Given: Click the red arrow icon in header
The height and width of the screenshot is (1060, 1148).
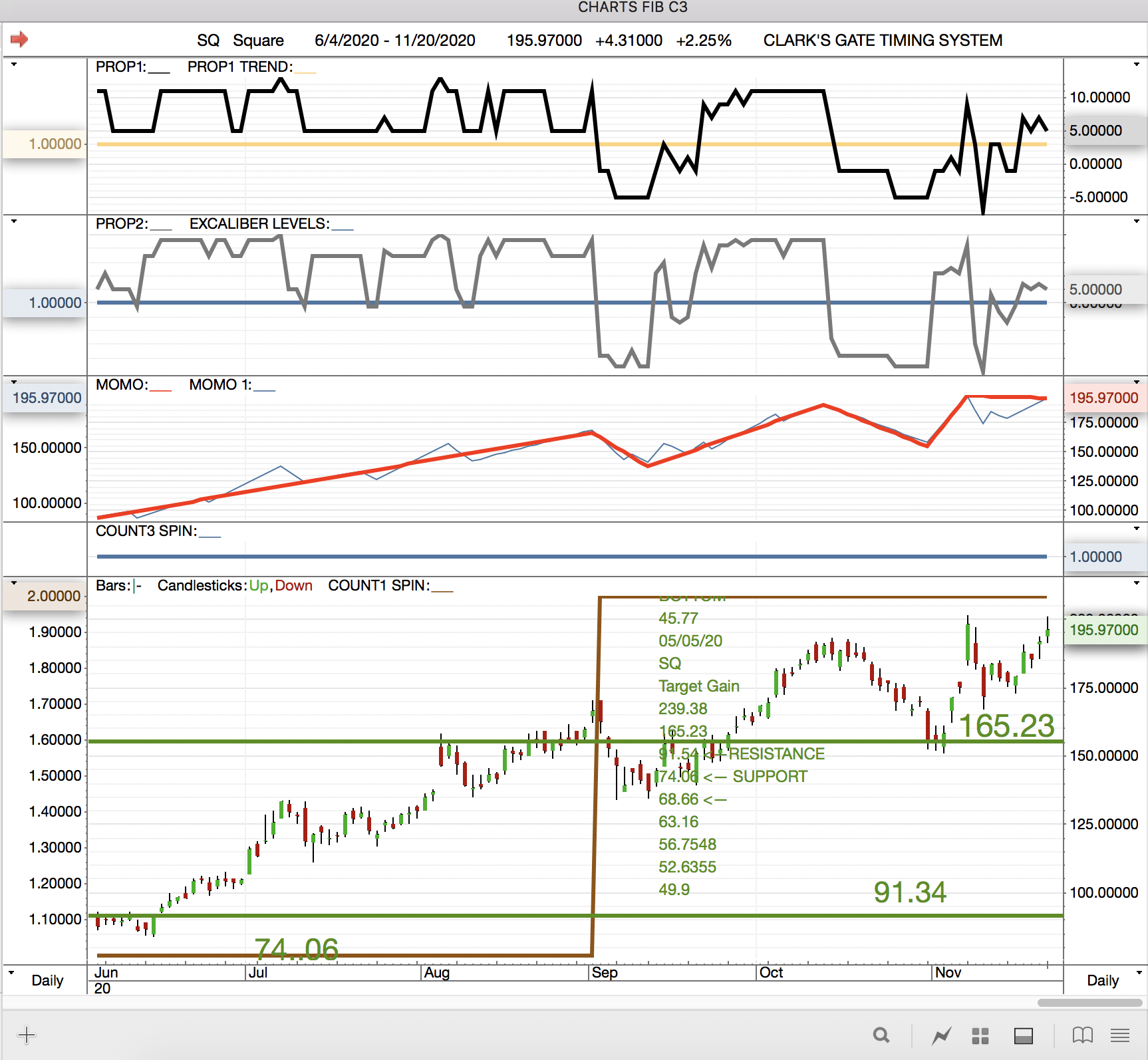Looking at the screenshot, I should point(19,40).
